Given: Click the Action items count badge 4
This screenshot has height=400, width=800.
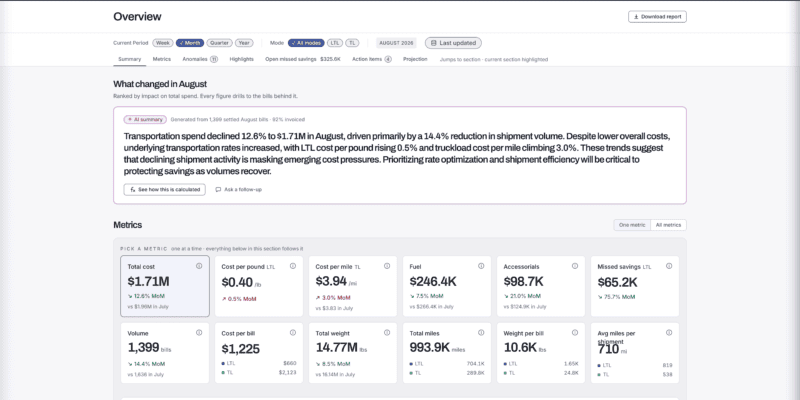Looking at the screenshot, I should [388, 59].
